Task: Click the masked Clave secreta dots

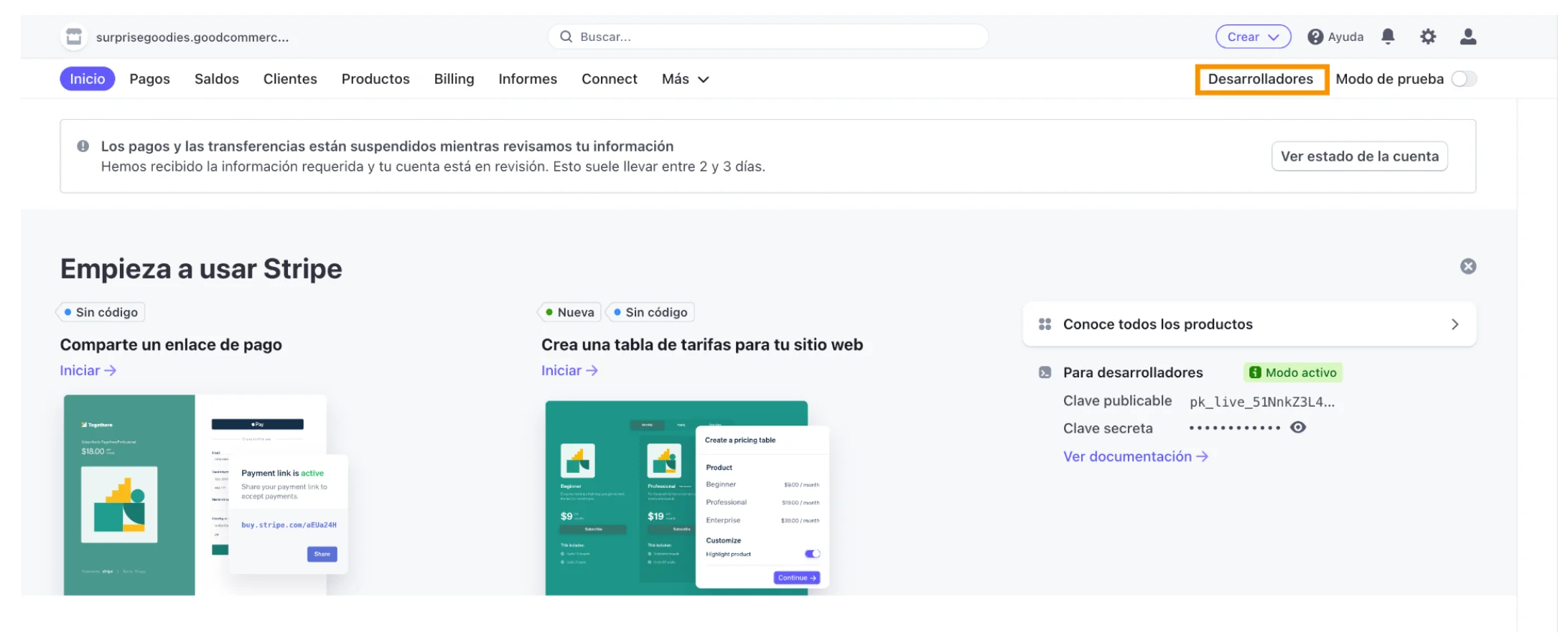Action: click(1234, 428)
